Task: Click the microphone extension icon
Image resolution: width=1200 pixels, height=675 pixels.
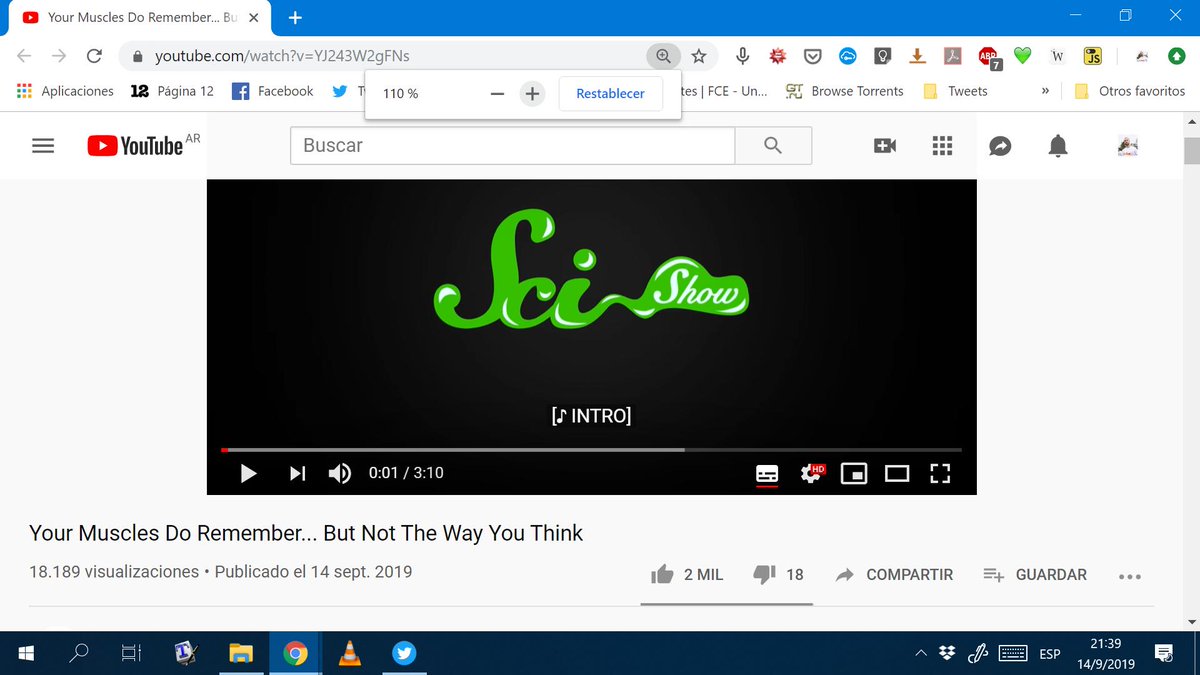Action: point(743,56)
